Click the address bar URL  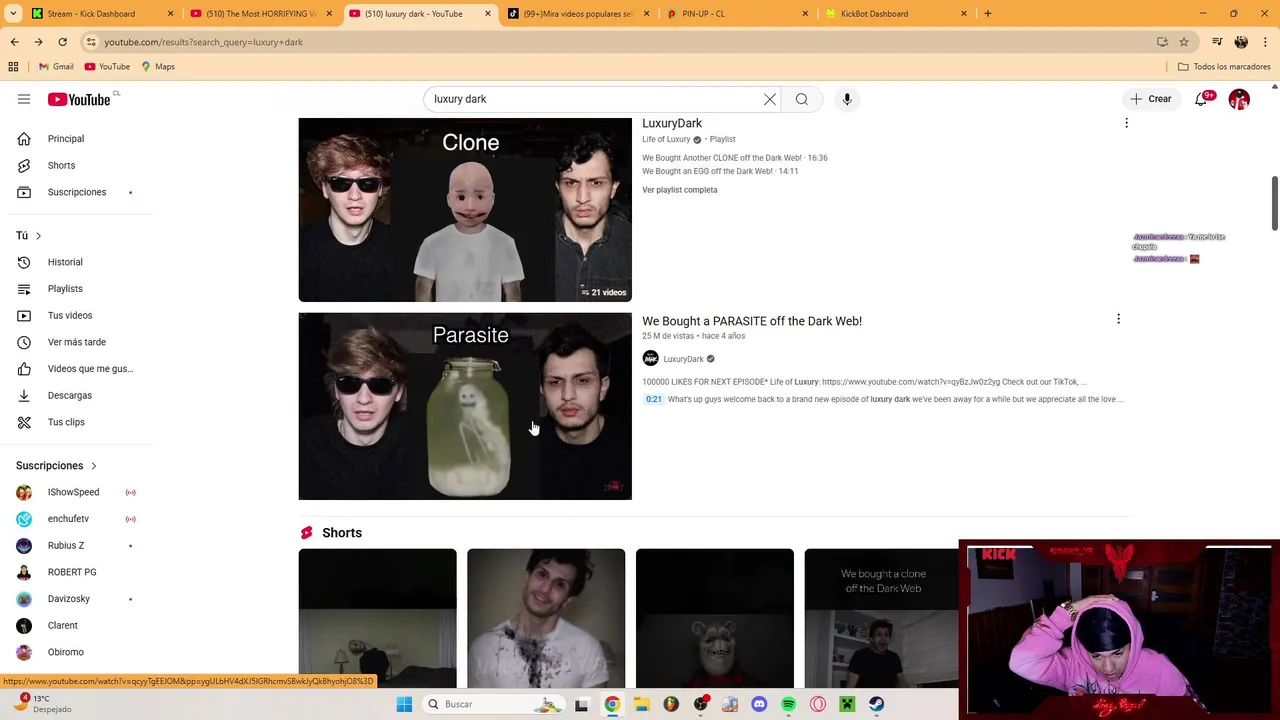(203, 42)
